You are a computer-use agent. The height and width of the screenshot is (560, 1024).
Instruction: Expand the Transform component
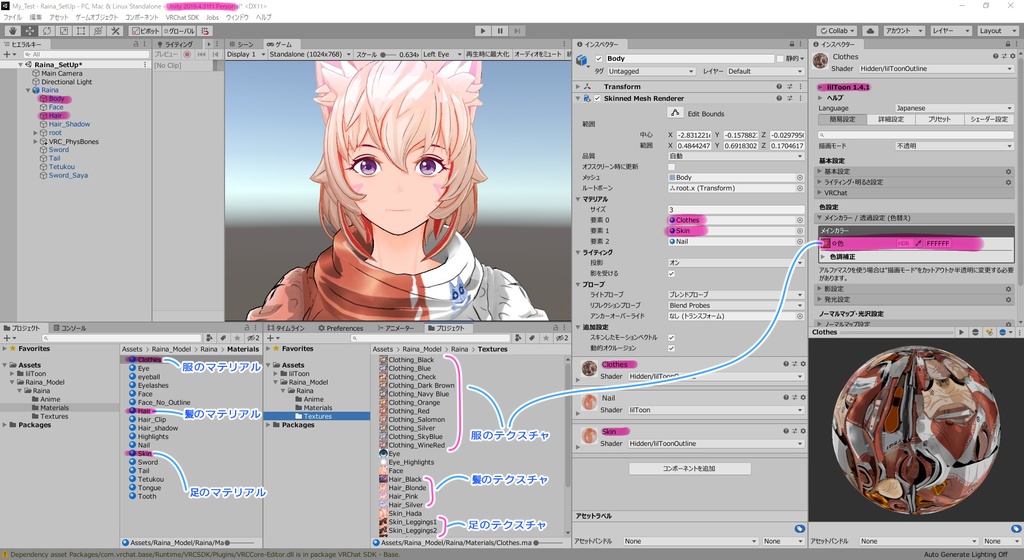pos(578,86)
